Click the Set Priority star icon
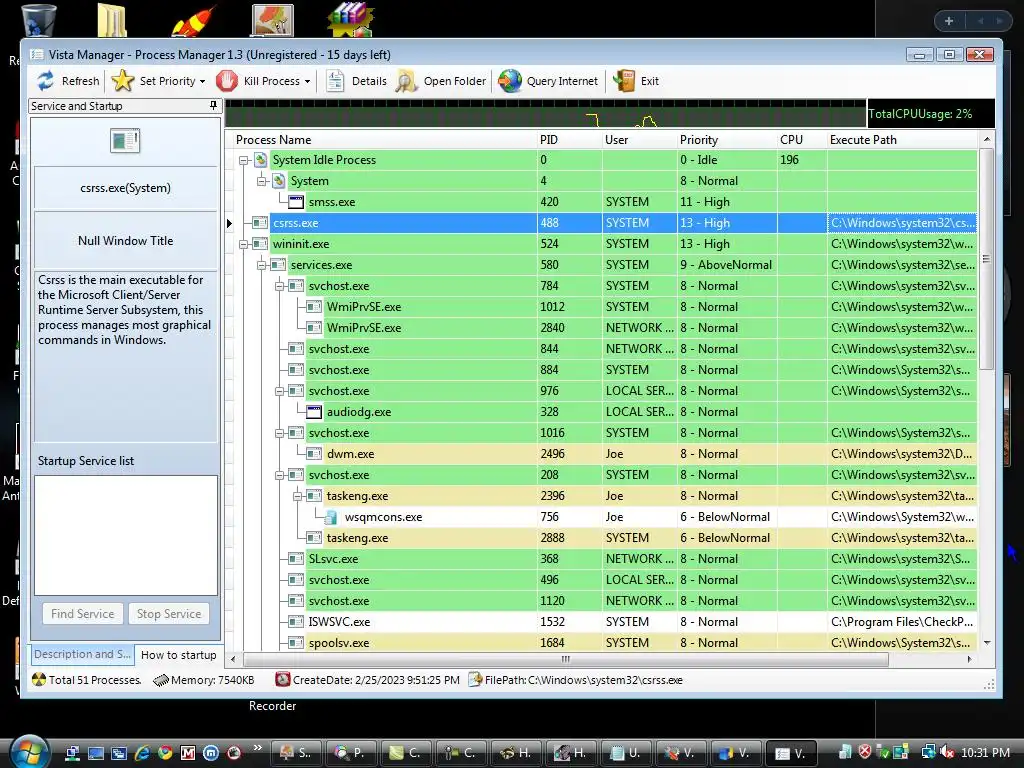The image size is (1024, 768). point(122,81)
